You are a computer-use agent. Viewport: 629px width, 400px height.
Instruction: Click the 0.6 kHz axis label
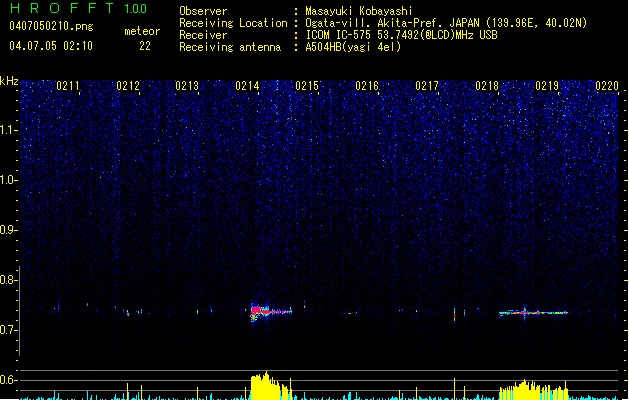click(x=9, y=380)
